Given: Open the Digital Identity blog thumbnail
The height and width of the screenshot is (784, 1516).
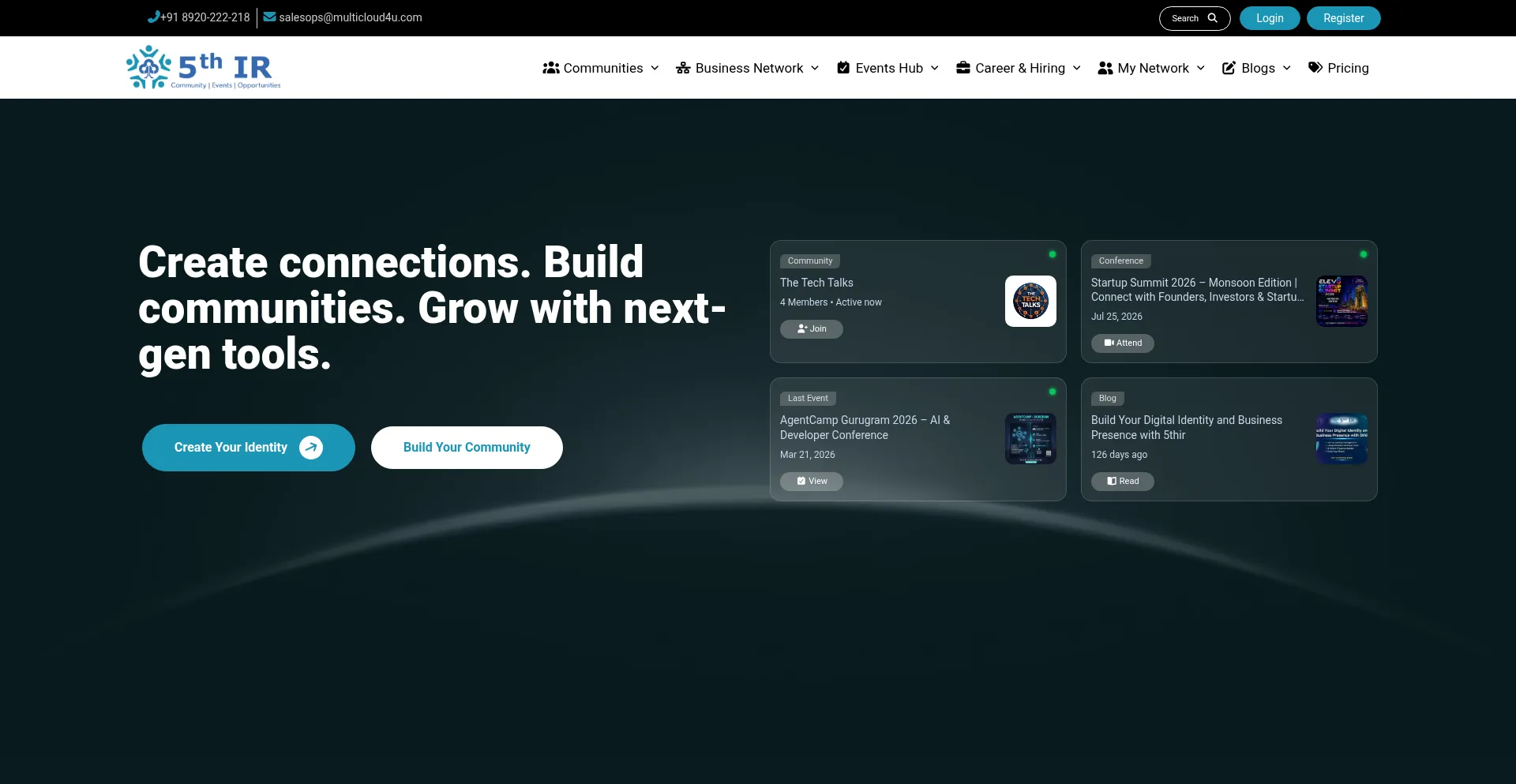Looking at the screenshot, I should point(1342,439).
